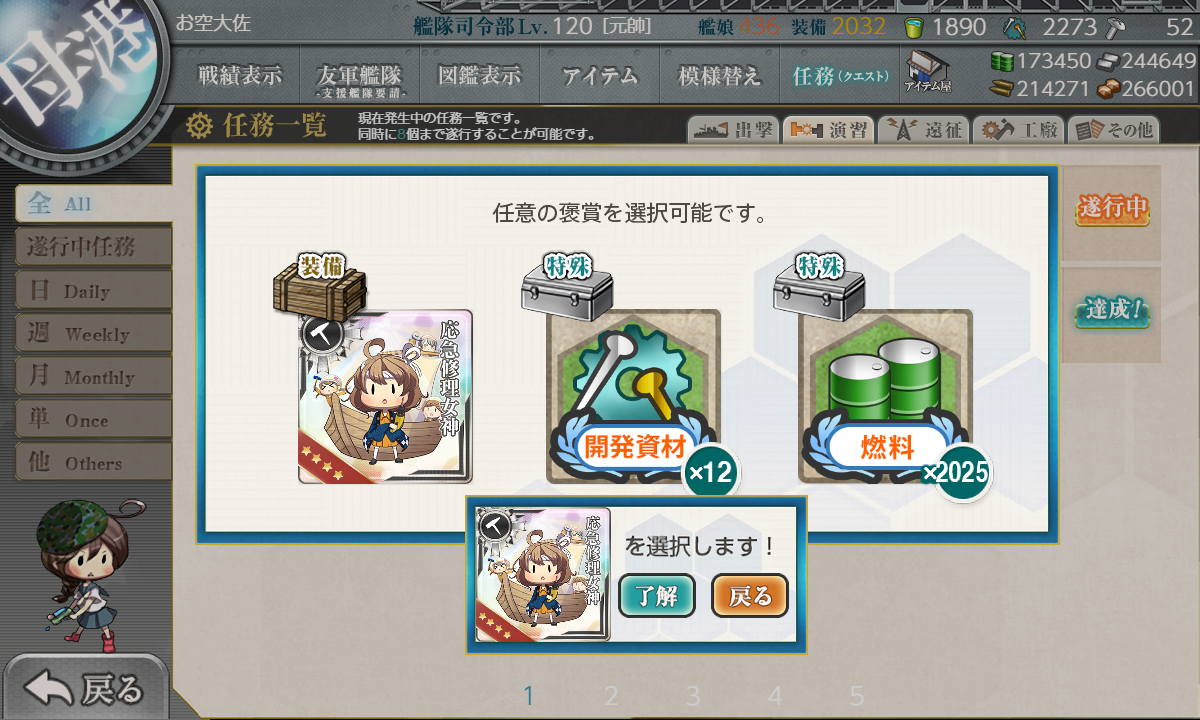Open the 演習 quest category tab
Screen dimensions: 1200x720
828,129
